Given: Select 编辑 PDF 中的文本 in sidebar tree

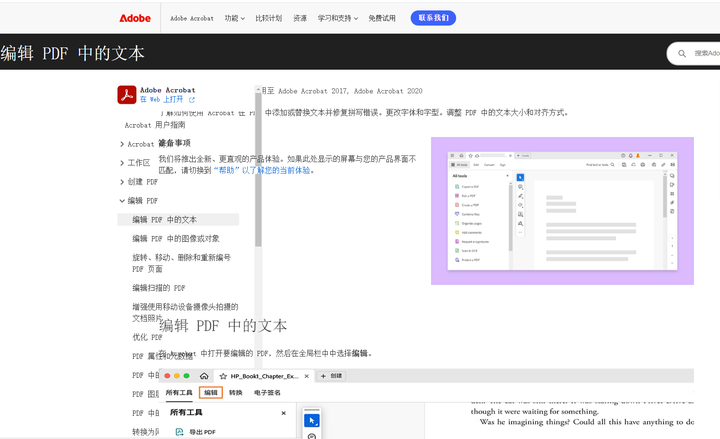Looking at the screenshot, I should click(x=178, y=220).
